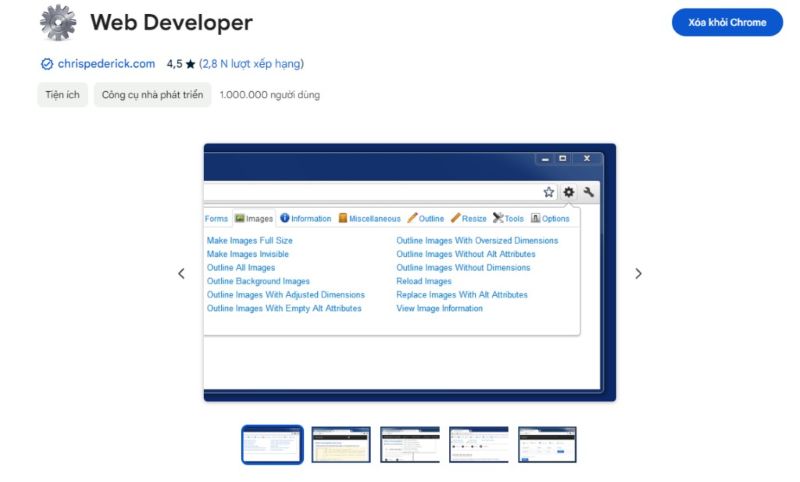The image size is (800, 482).
Task: Open the Images tab in the screenshot
Action: (x=254, y=219)
